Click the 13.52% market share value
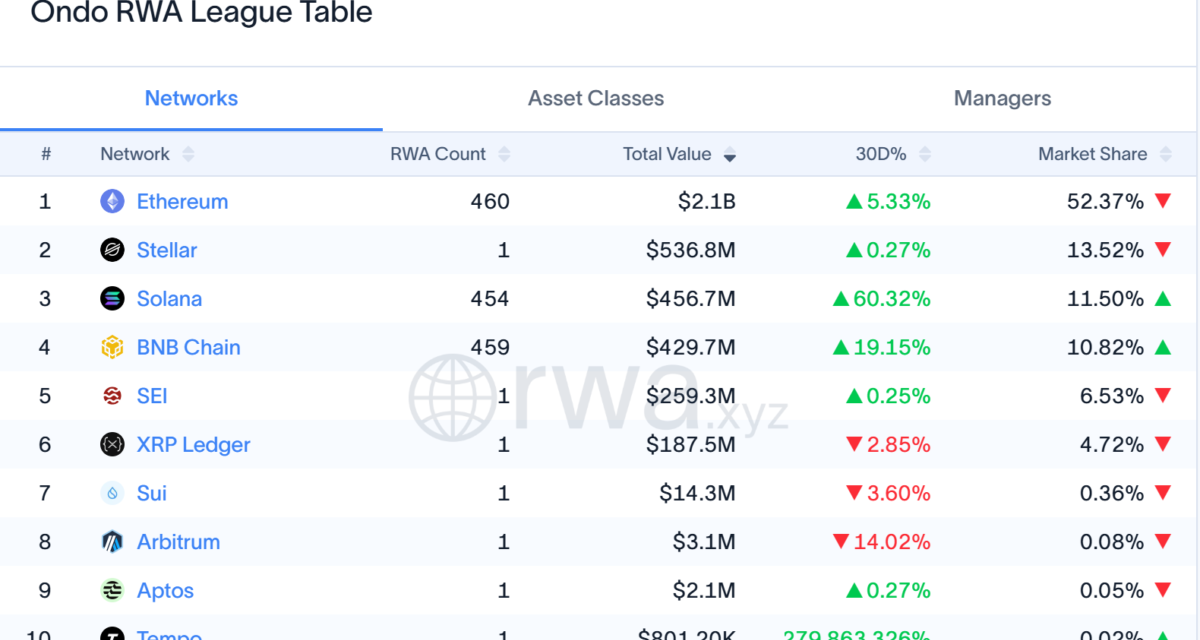Screen dimensions: 1200x640 1105,250
